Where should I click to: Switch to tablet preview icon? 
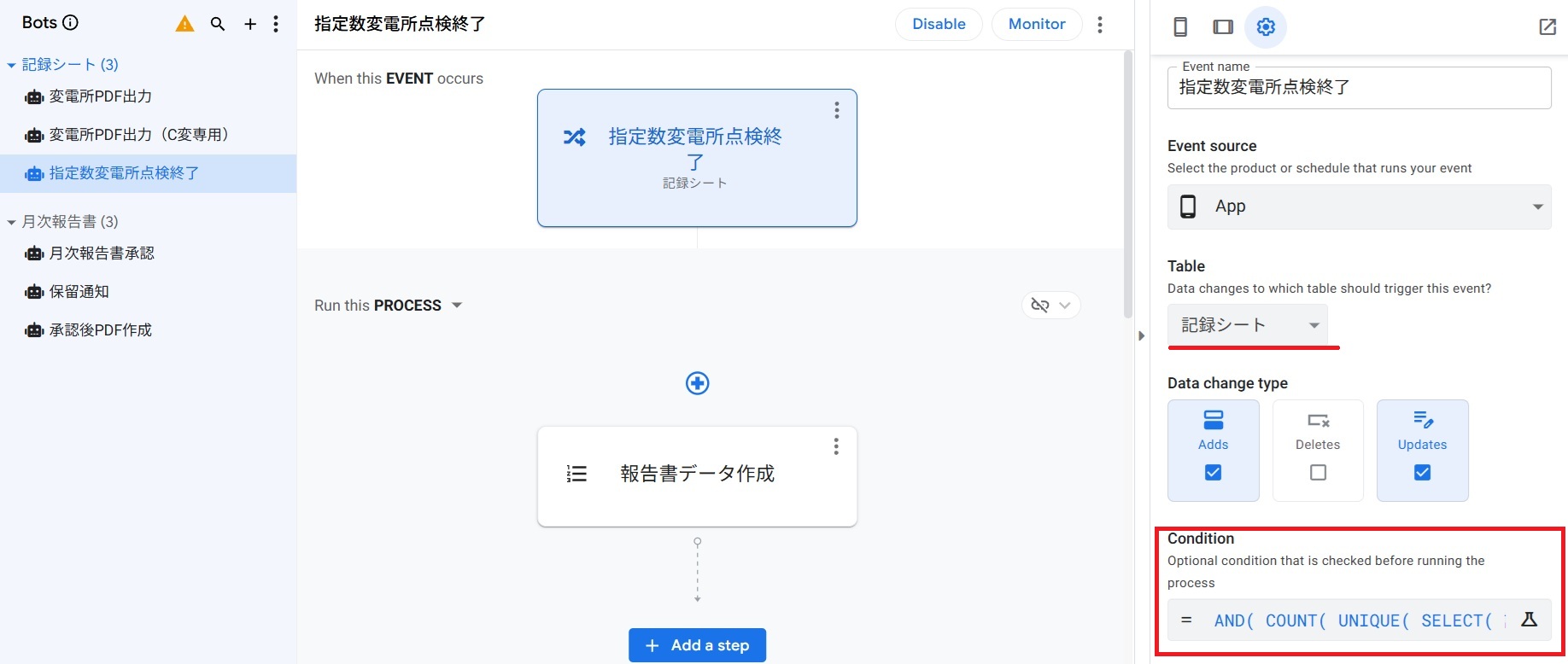(1223, 27)
